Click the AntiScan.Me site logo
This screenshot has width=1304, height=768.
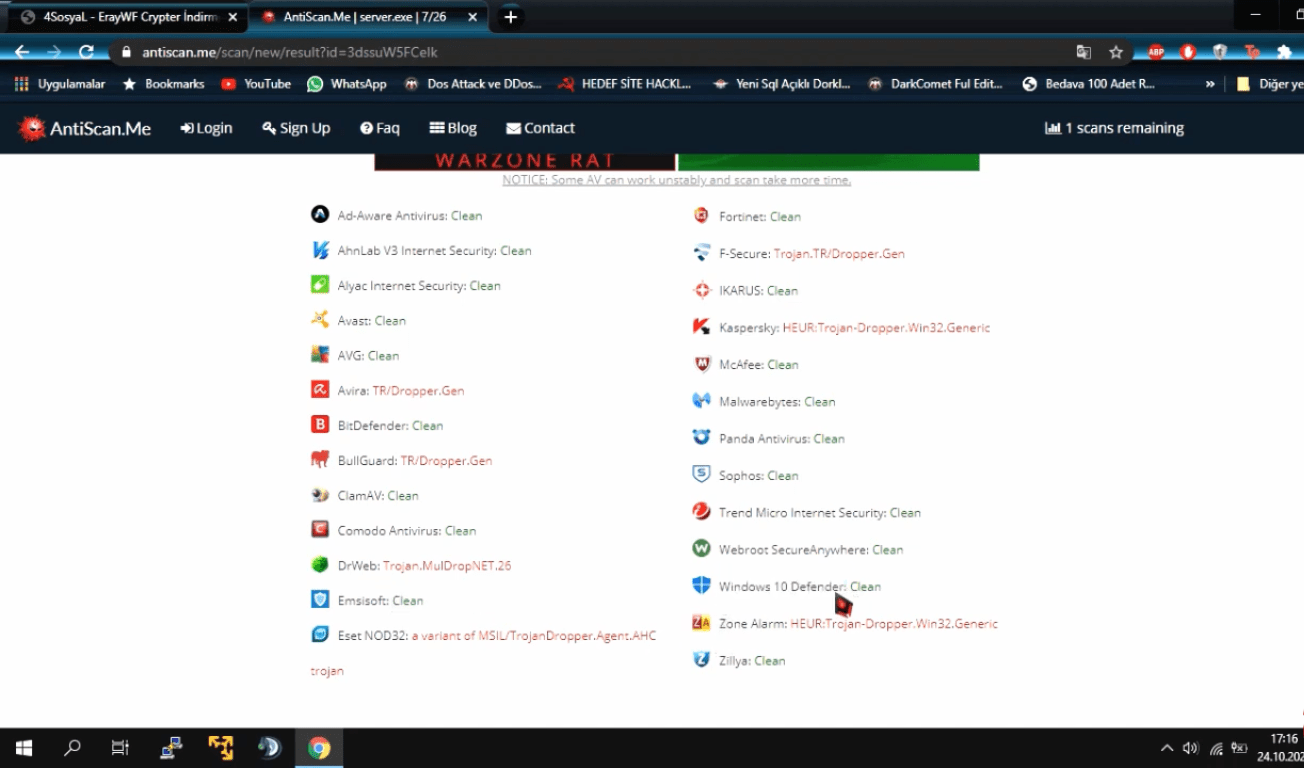pos(85,128)
